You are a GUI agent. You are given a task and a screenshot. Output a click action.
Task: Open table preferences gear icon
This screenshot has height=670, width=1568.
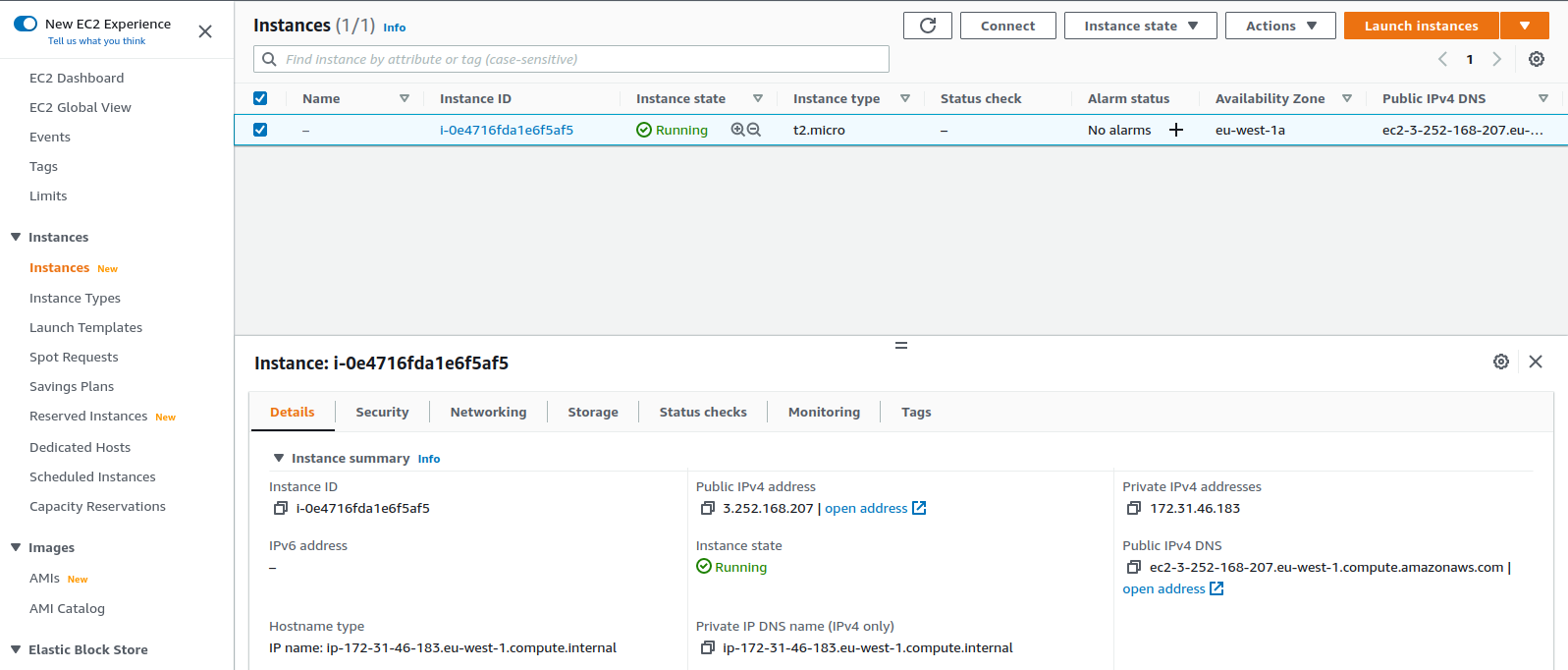point(1536,59)
